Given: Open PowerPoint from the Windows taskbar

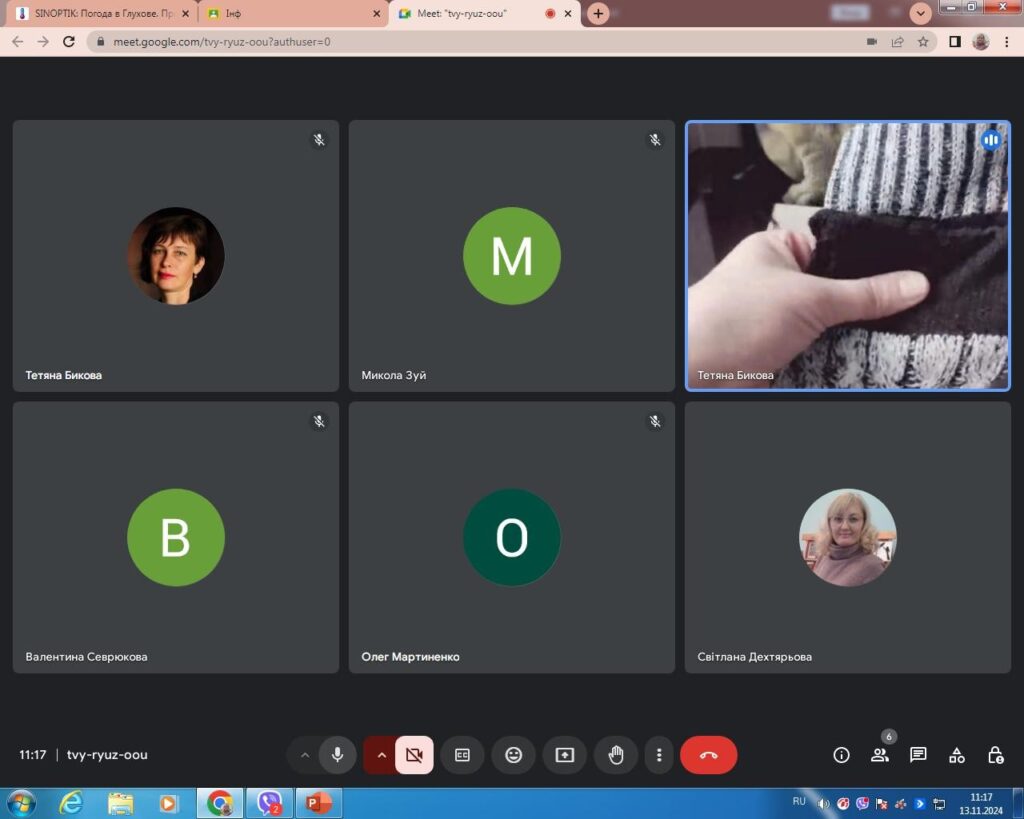Looking at the screenshot, I should point(318,803).
